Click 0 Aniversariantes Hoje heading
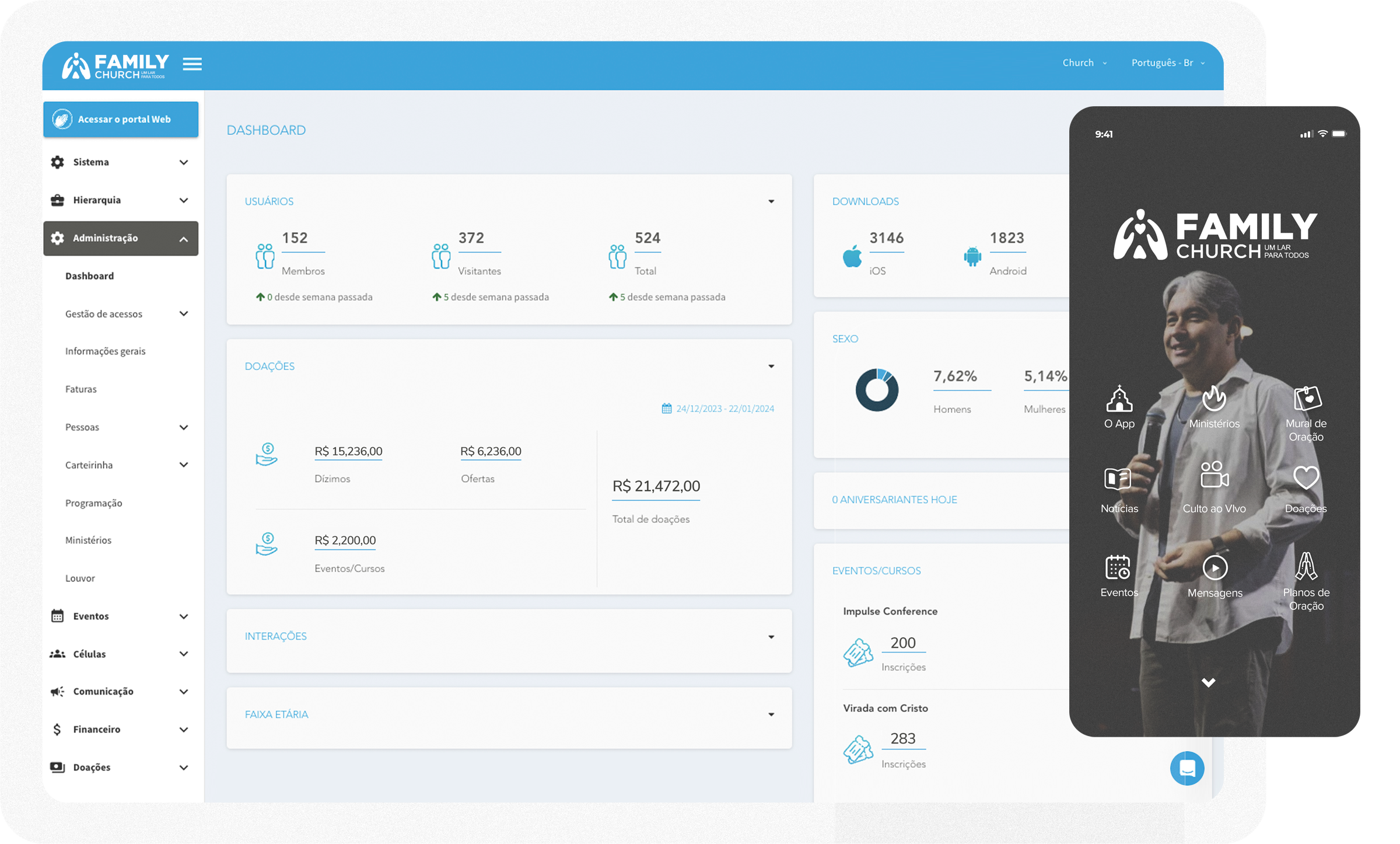 [x=894, y=500]
